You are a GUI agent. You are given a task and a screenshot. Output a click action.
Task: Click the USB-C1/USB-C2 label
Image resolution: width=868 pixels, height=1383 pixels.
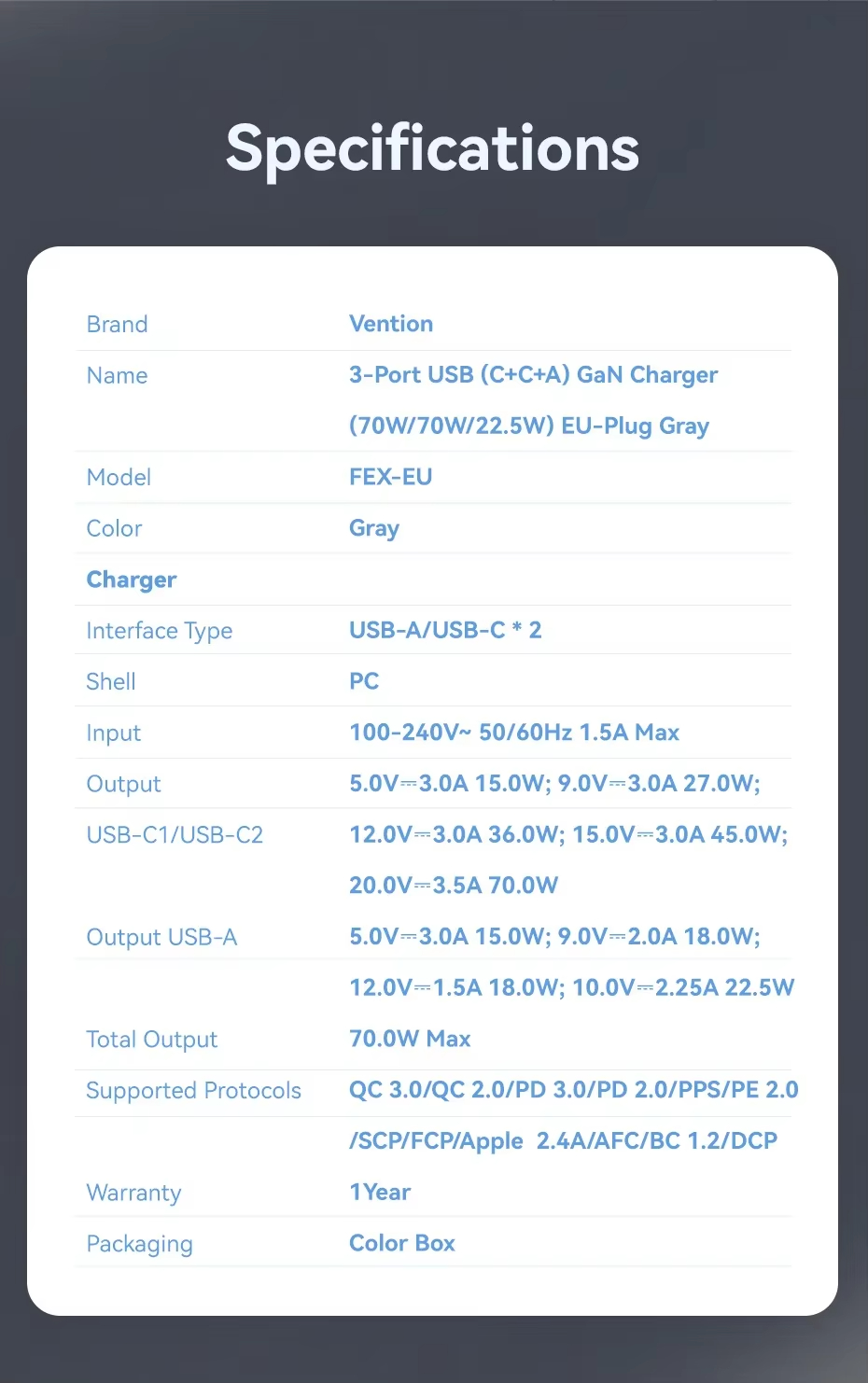click(x=175, y=834)
